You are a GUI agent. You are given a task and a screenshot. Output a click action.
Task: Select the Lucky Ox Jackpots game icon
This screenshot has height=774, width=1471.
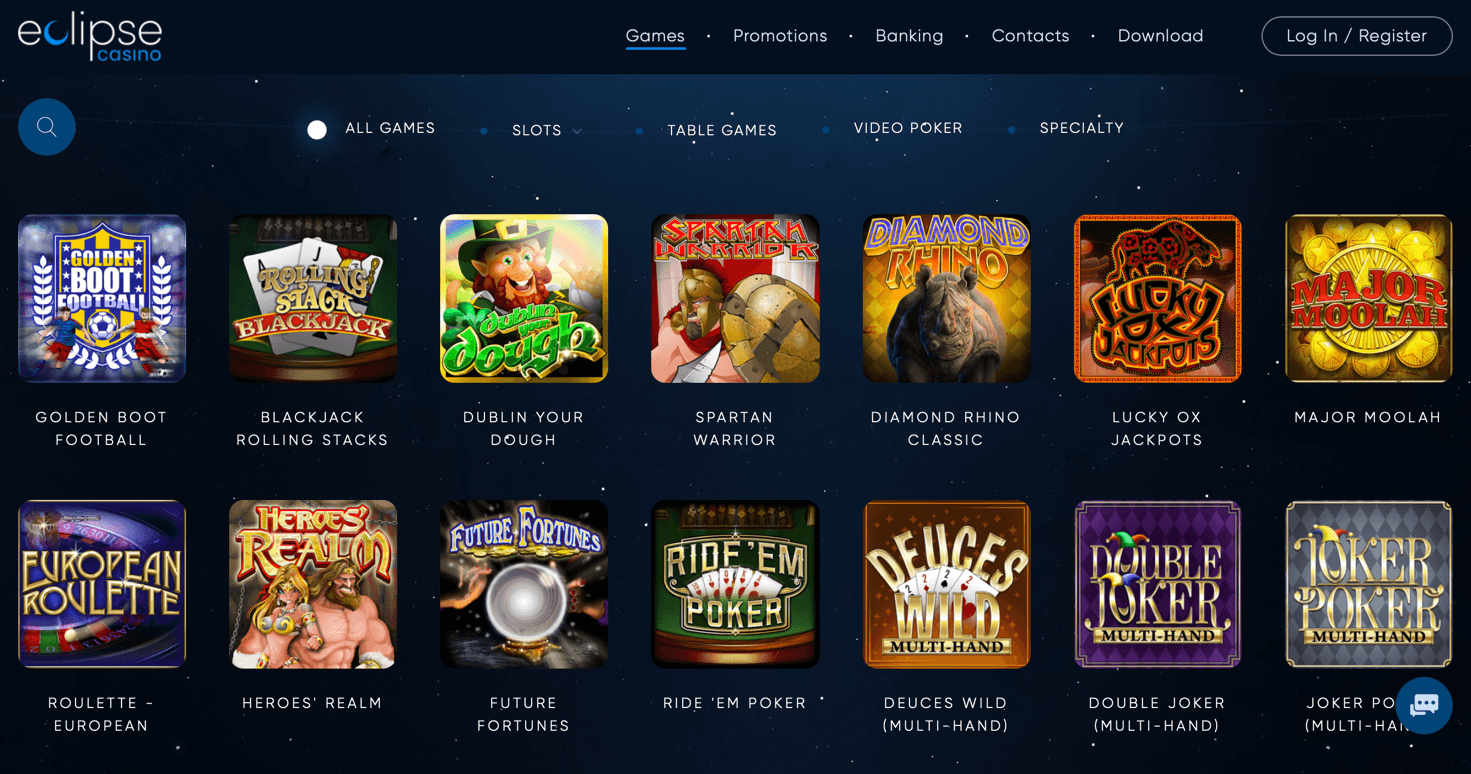[1157, 298]
